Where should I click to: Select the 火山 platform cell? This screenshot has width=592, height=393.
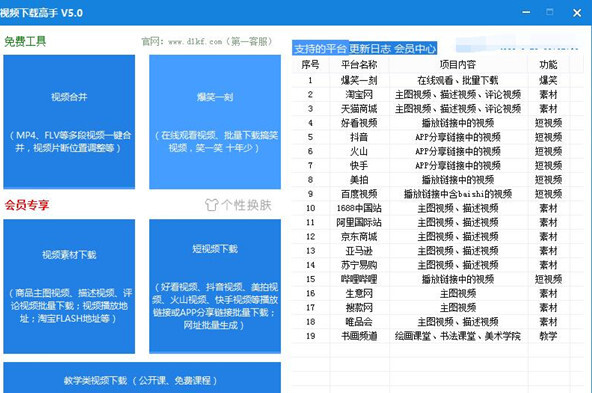coord(359,151)
